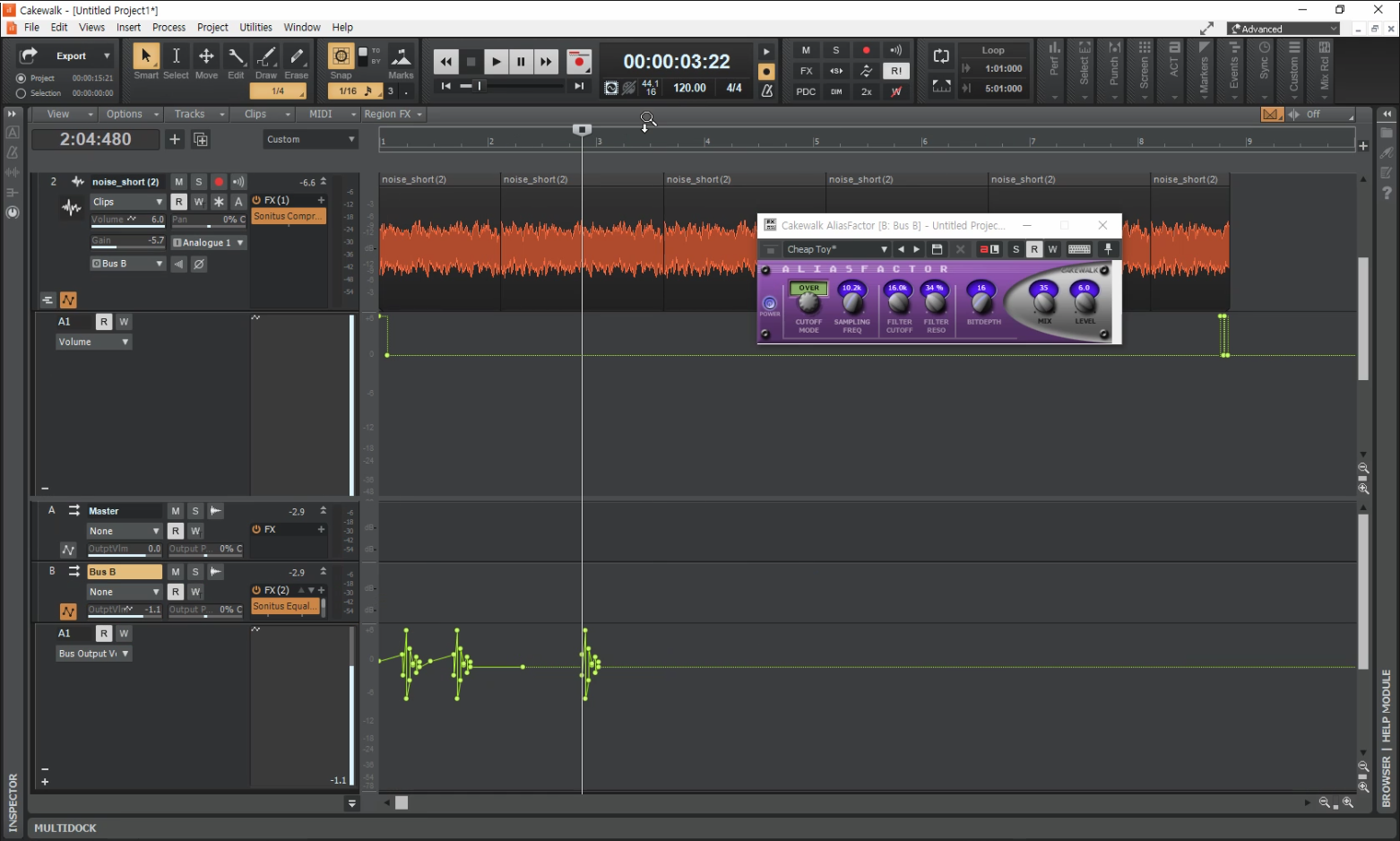Toggle AliasFactor Power button
This screenshot has width=1400, height=841.
click(769, 303)
